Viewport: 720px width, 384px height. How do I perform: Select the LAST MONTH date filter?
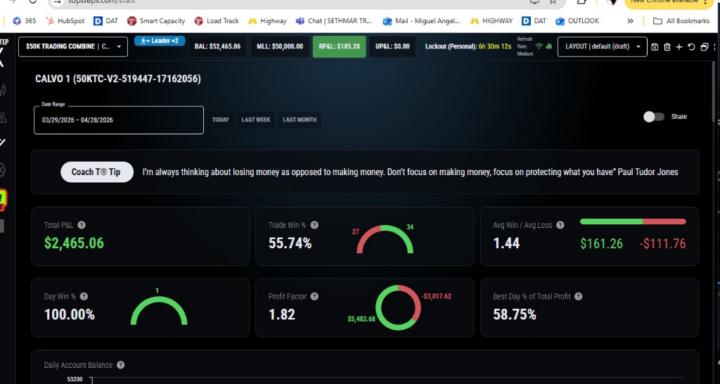[x=299, y=120]
